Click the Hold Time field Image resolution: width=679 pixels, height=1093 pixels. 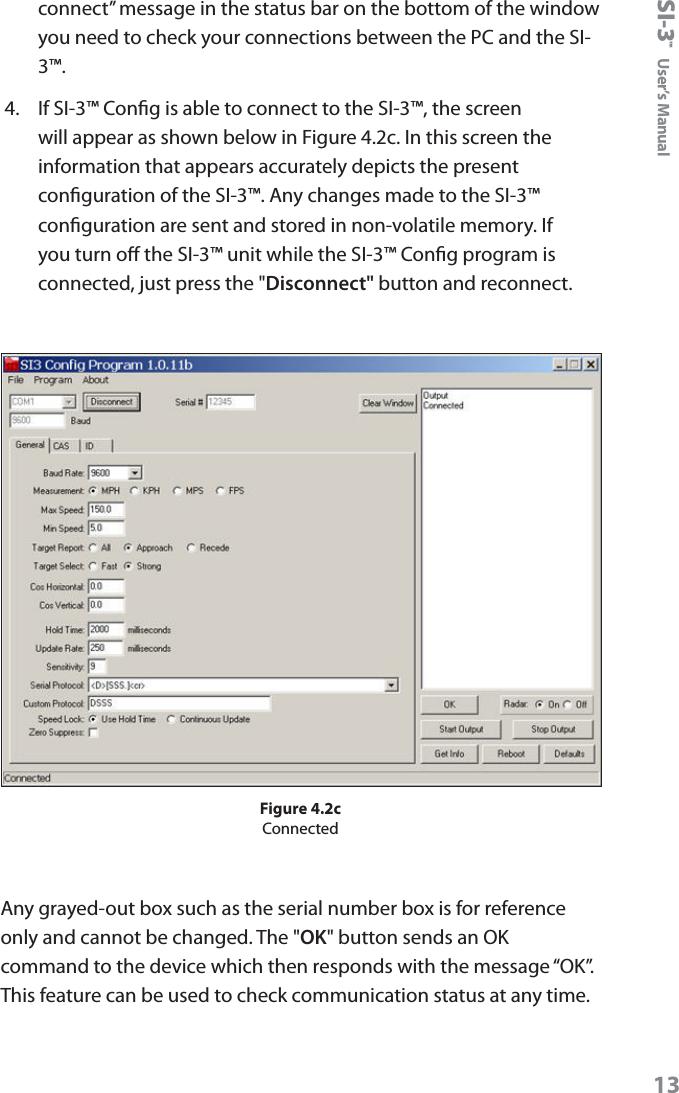(106, 629)
